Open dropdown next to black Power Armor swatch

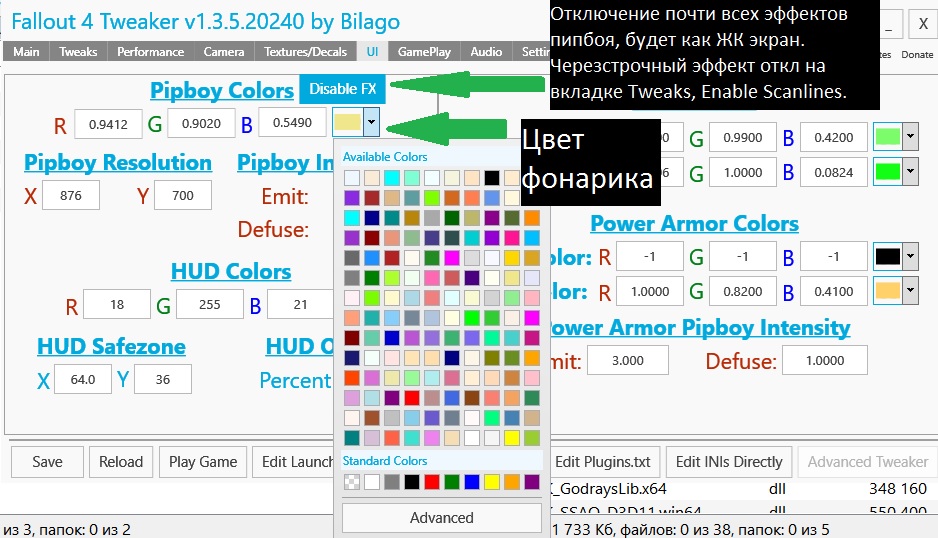(910, 256)
